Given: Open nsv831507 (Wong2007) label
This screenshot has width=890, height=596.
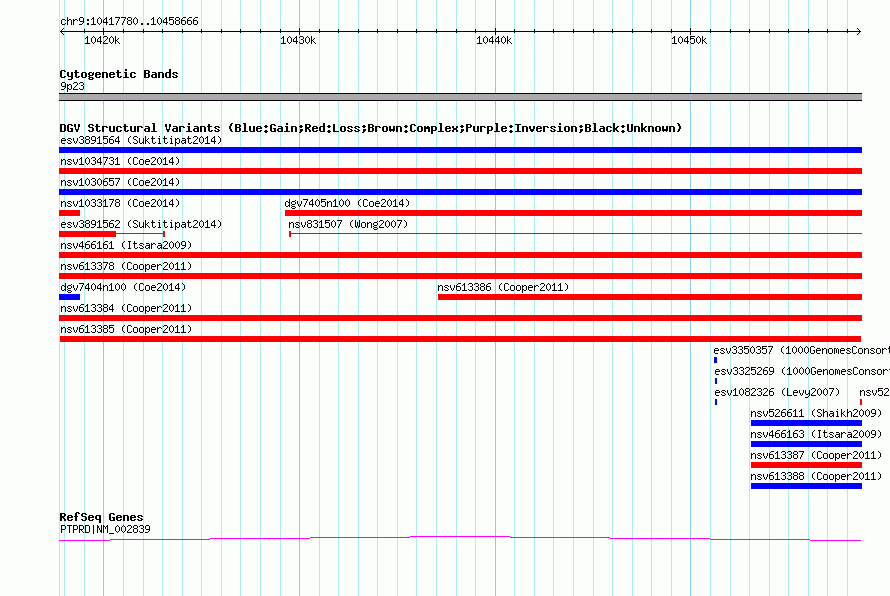Looking at the screenshot, I should pyautogui.click(x=348, y=224).
